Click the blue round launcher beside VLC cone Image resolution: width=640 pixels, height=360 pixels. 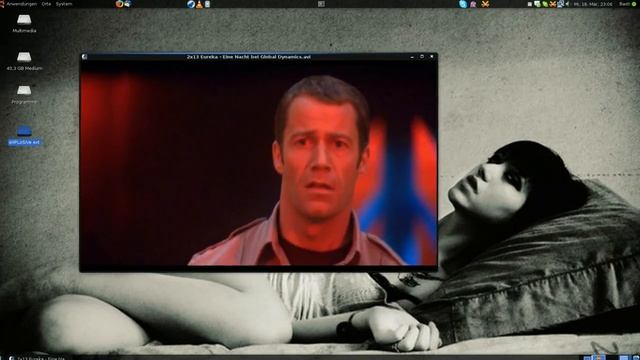[191, 4]
